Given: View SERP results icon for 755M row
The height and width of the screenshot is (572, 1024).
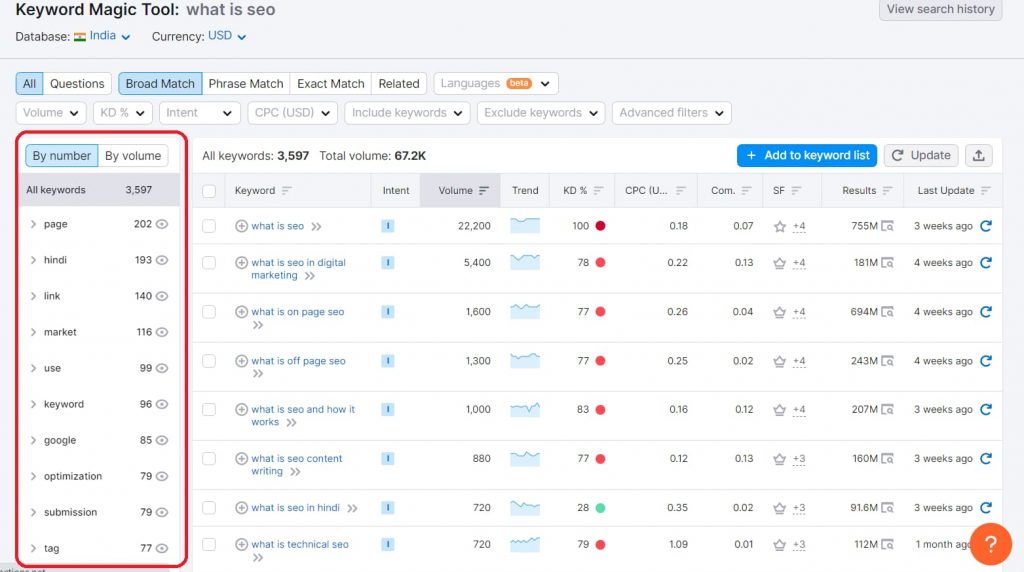Looking at the screenshot, I should point(887,226).
